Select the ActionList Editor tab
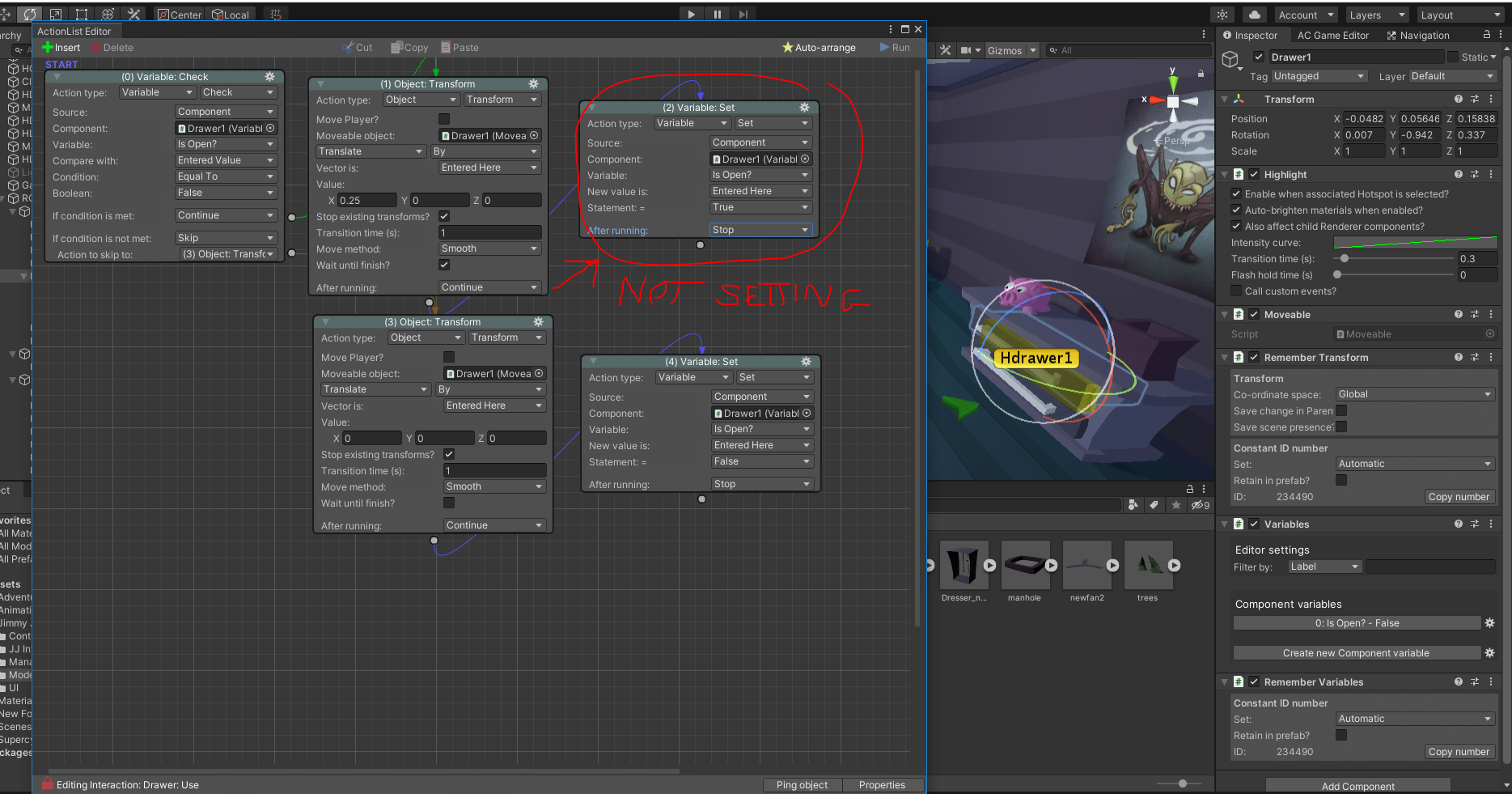Screen dimensions: 1512x794 74,32
